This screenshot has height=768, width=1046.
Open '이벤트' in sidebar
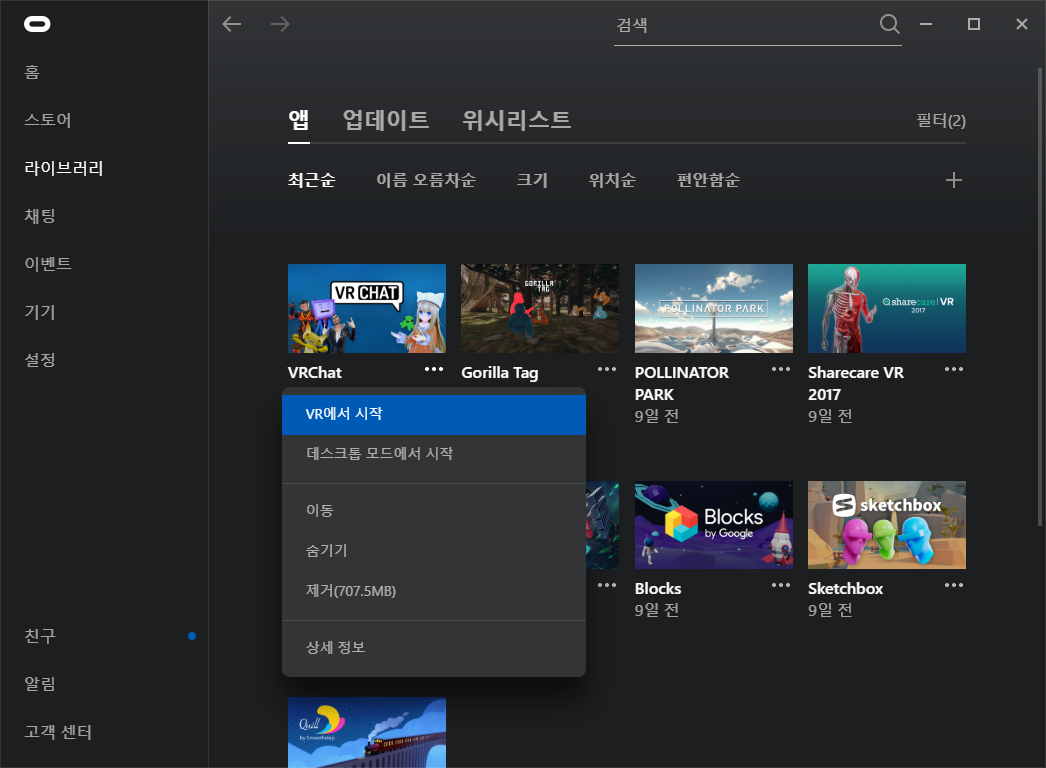48,264
